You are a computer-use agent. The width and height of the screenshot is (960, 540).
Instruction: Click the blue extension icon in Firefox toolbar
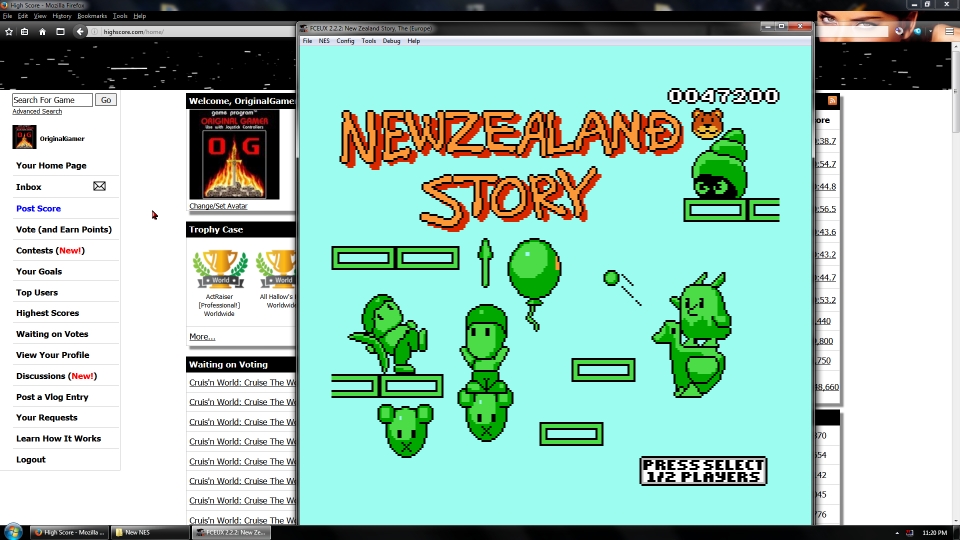coord(917,31)
